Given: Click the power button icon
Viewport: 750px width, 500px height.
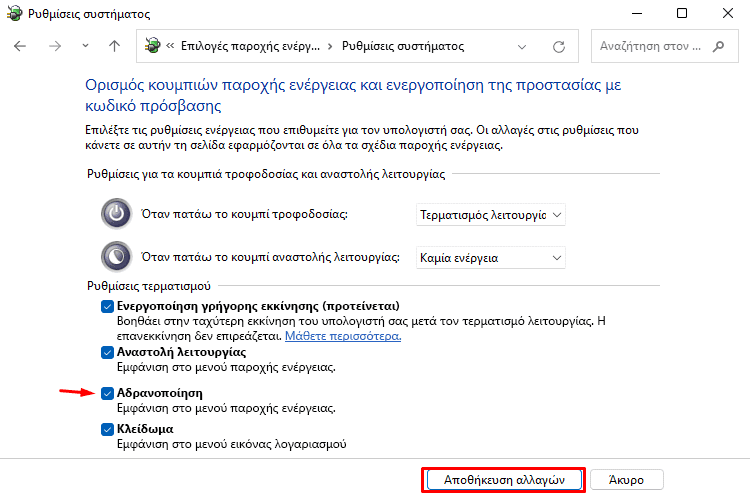Looking at the screenshot, I should click(x=116, y=214).
